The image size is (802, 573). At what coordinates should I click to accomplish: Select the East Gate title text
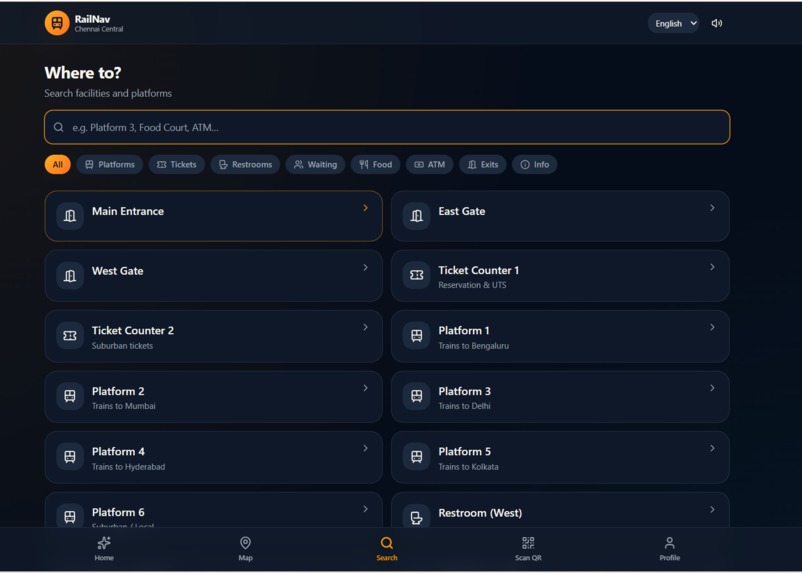pyautogui.click(x=462, y=211)
